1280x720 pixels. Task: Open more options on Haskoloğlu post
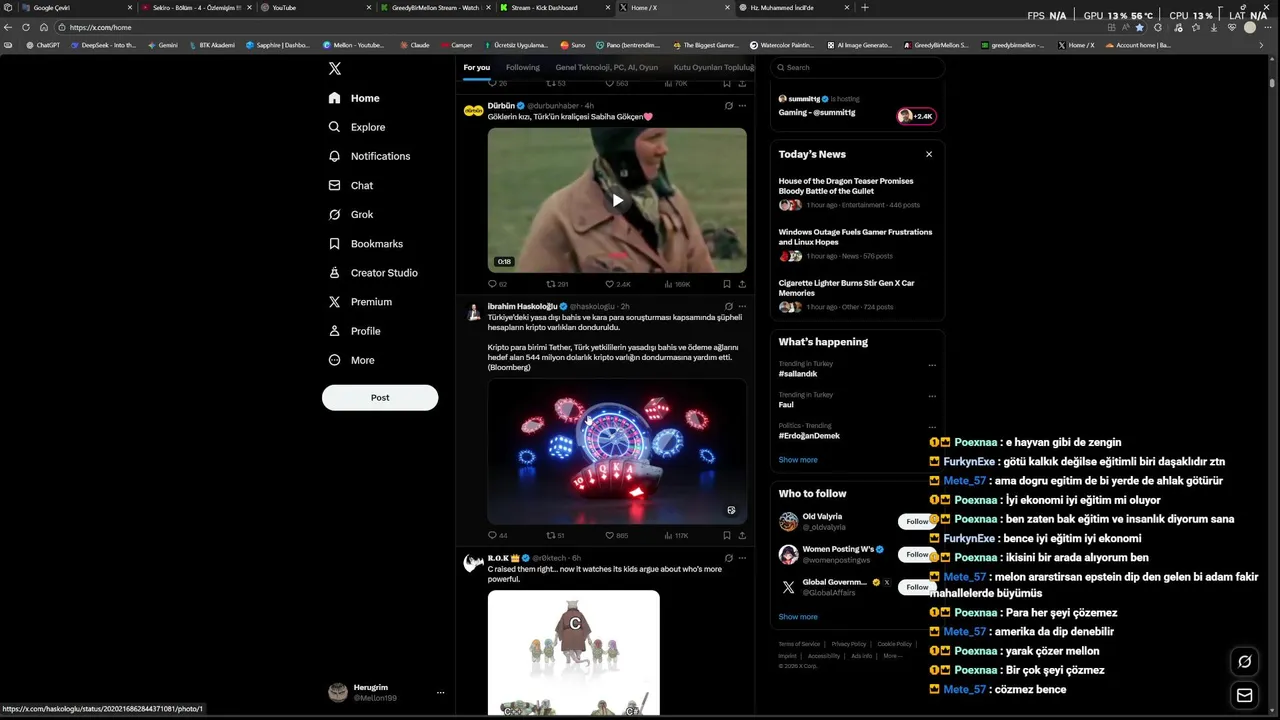click(742, 306)
